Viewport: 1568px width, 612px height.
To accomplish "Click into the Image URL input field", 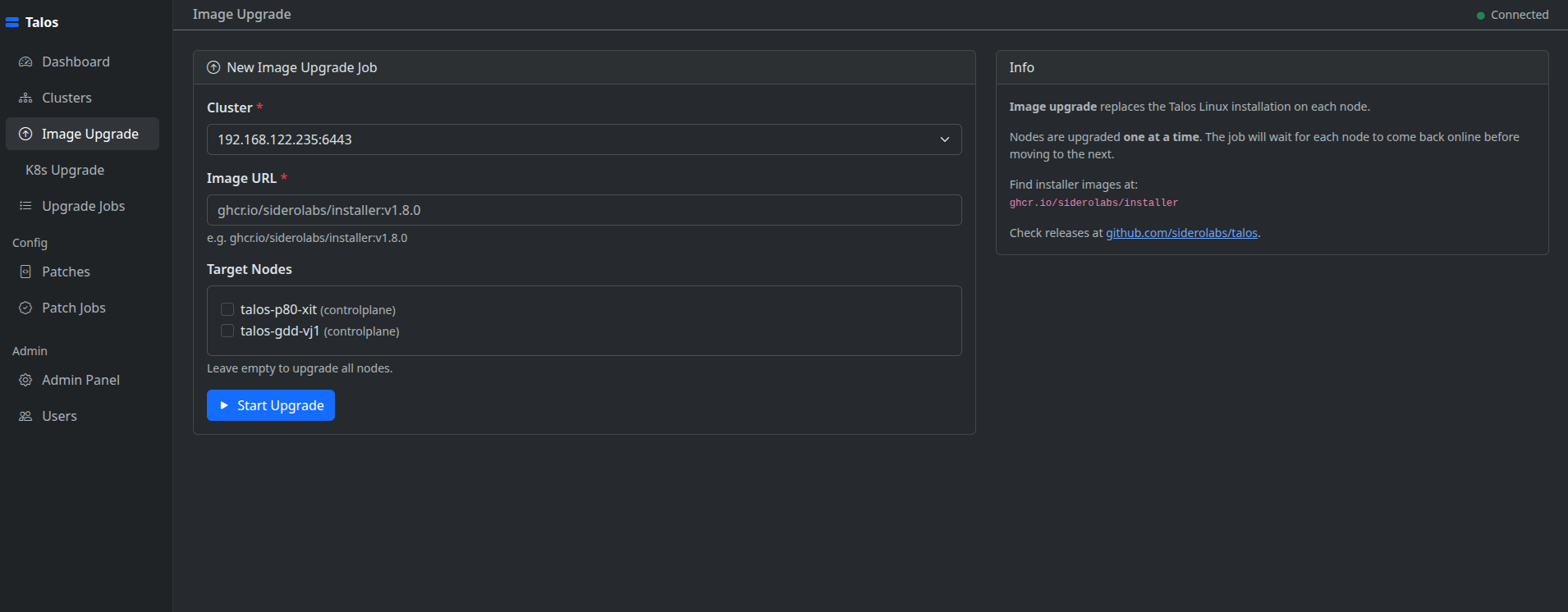I will 583,210.
